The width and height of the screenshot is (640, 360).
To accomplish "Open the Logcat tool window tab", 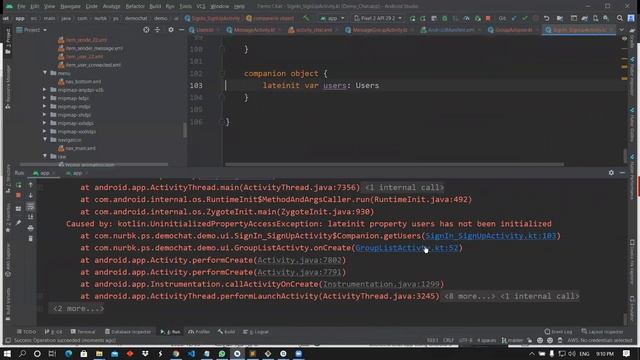I will pos(256,332).
